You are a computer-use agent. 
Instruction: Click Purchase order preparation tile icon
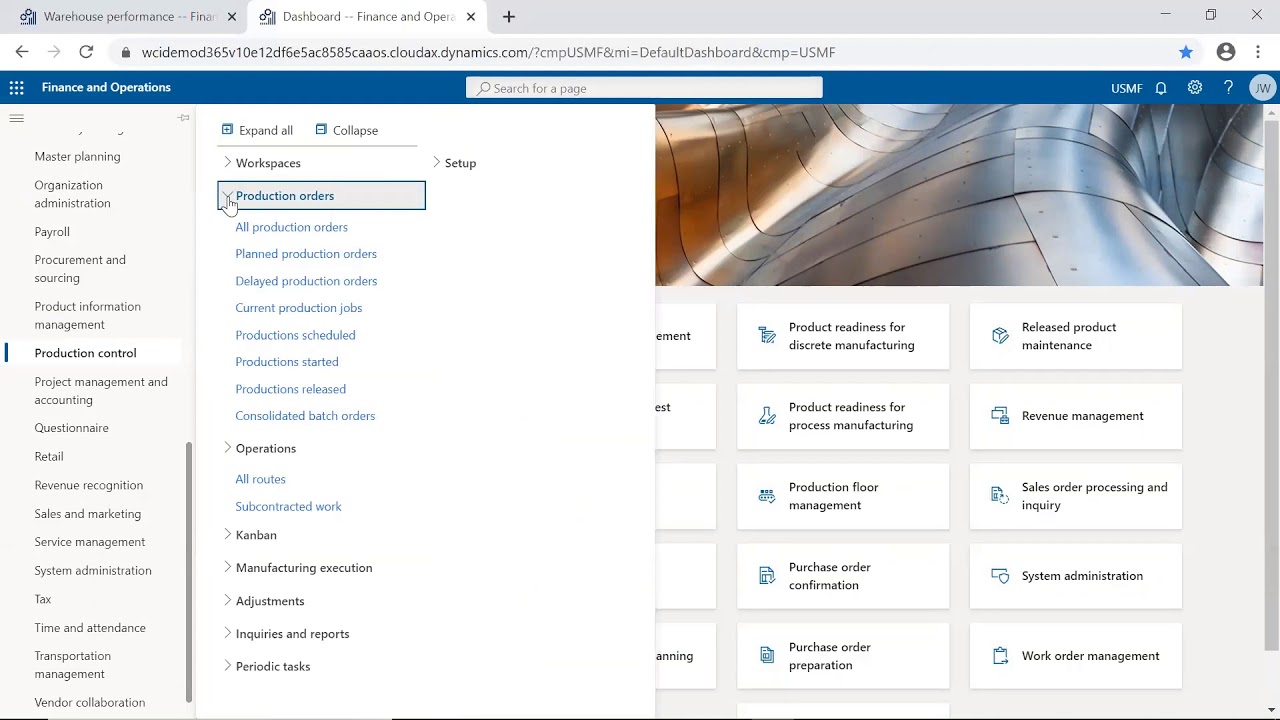[767, 656]
